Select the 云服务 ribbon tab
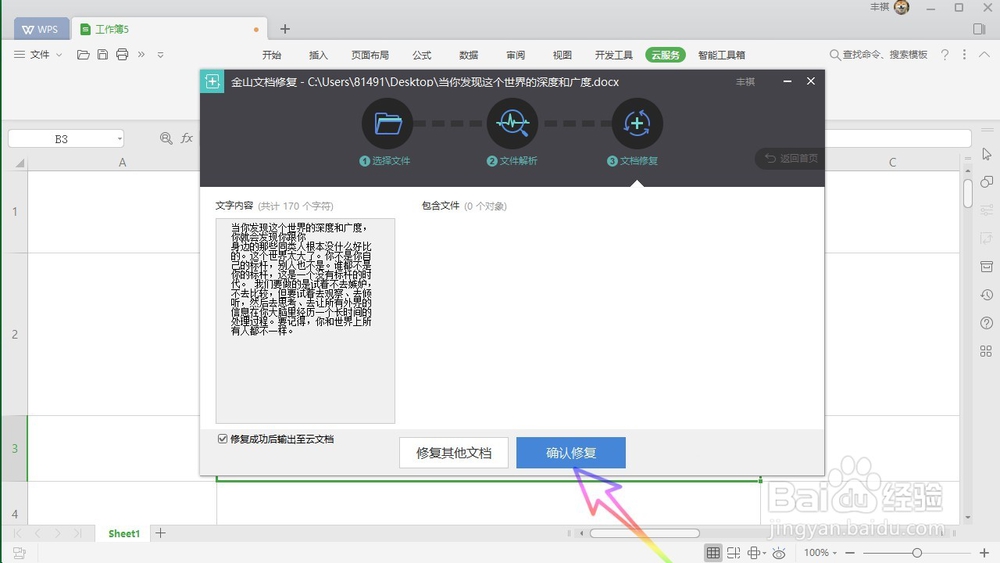The image size is (1000, 563). click(x=665, y=55)
